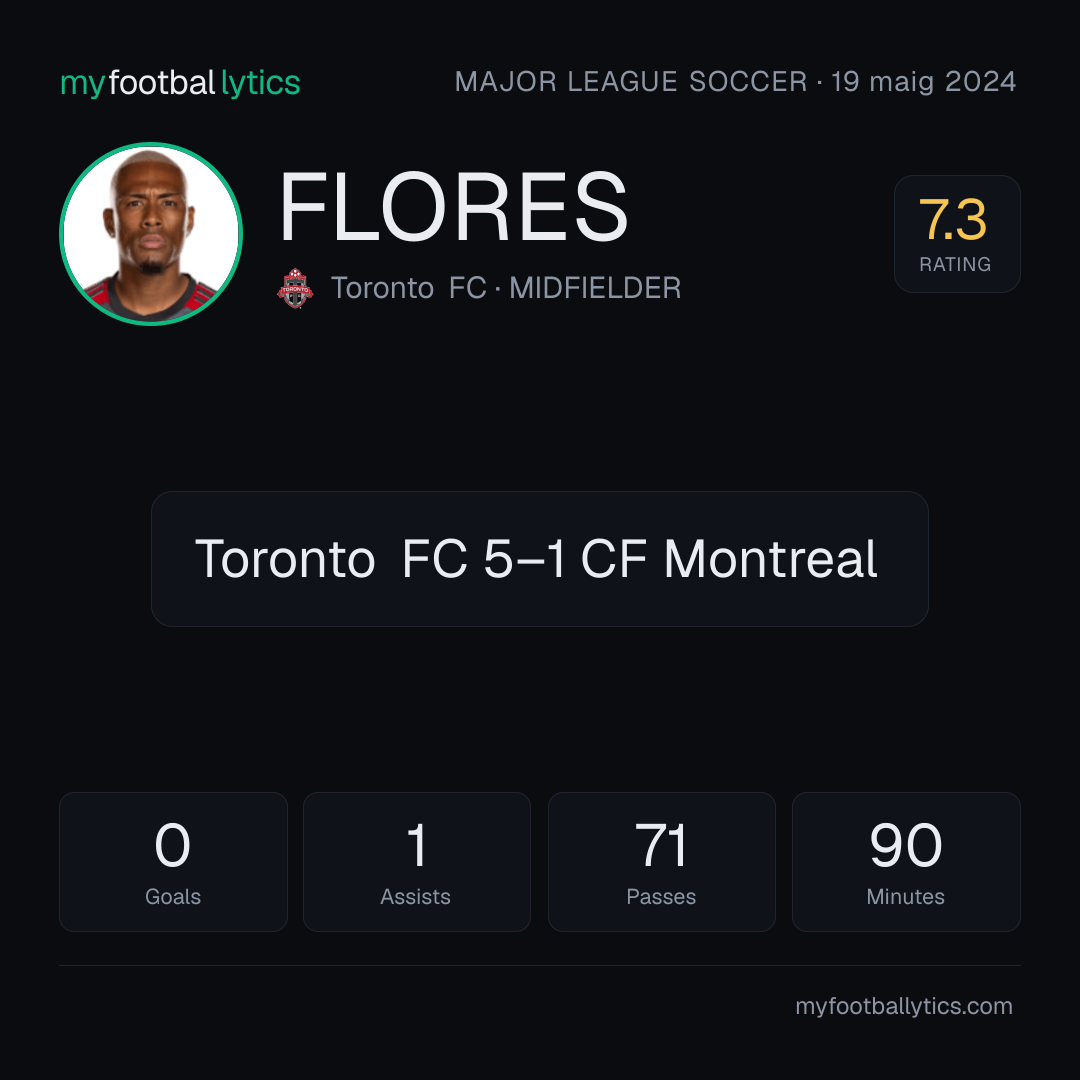Open the myfootballytics.com footer link

(904, 1006)
